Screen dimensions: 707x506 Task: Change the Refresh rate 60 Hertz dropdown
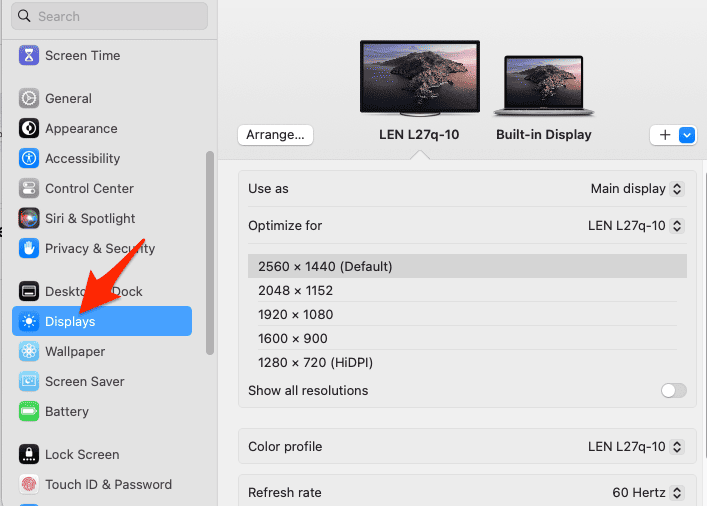(647, 493)
